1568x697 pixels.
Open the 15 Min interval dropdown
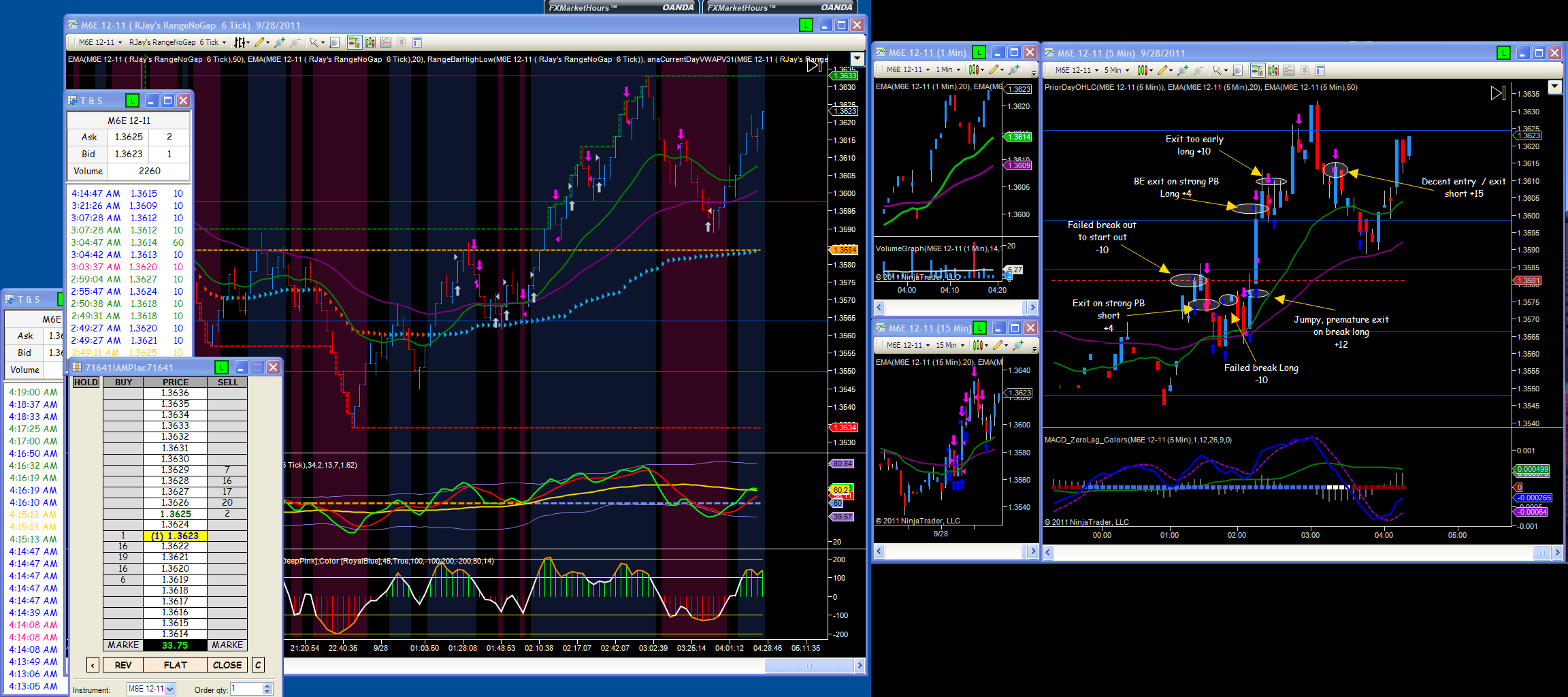pos(950,345)
